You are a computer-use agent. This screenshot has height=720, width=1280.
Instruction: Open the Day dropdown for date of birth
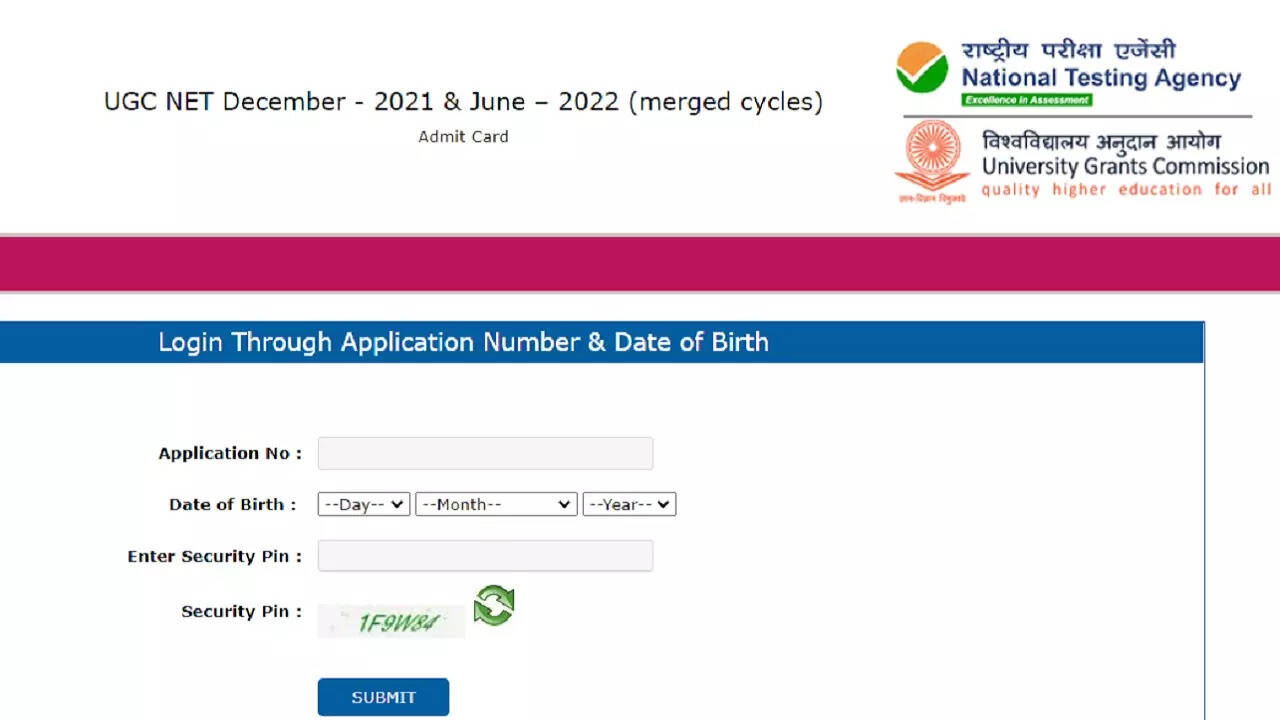pos(364,505)
